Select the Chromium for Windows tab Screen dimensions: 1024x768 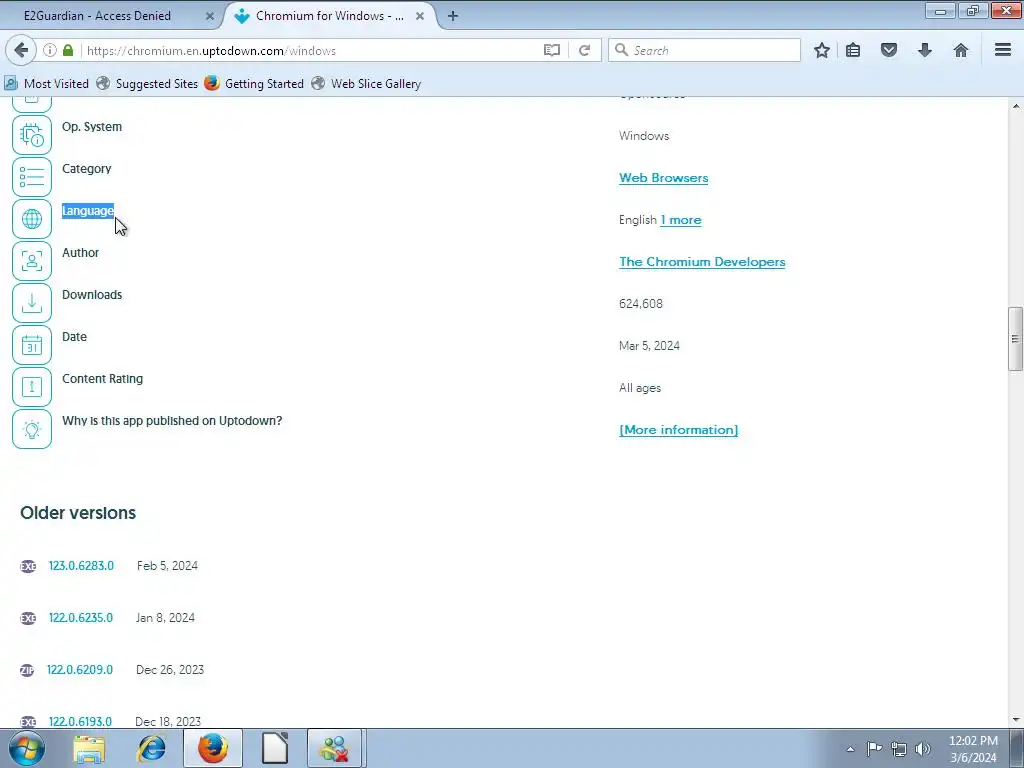330,16
